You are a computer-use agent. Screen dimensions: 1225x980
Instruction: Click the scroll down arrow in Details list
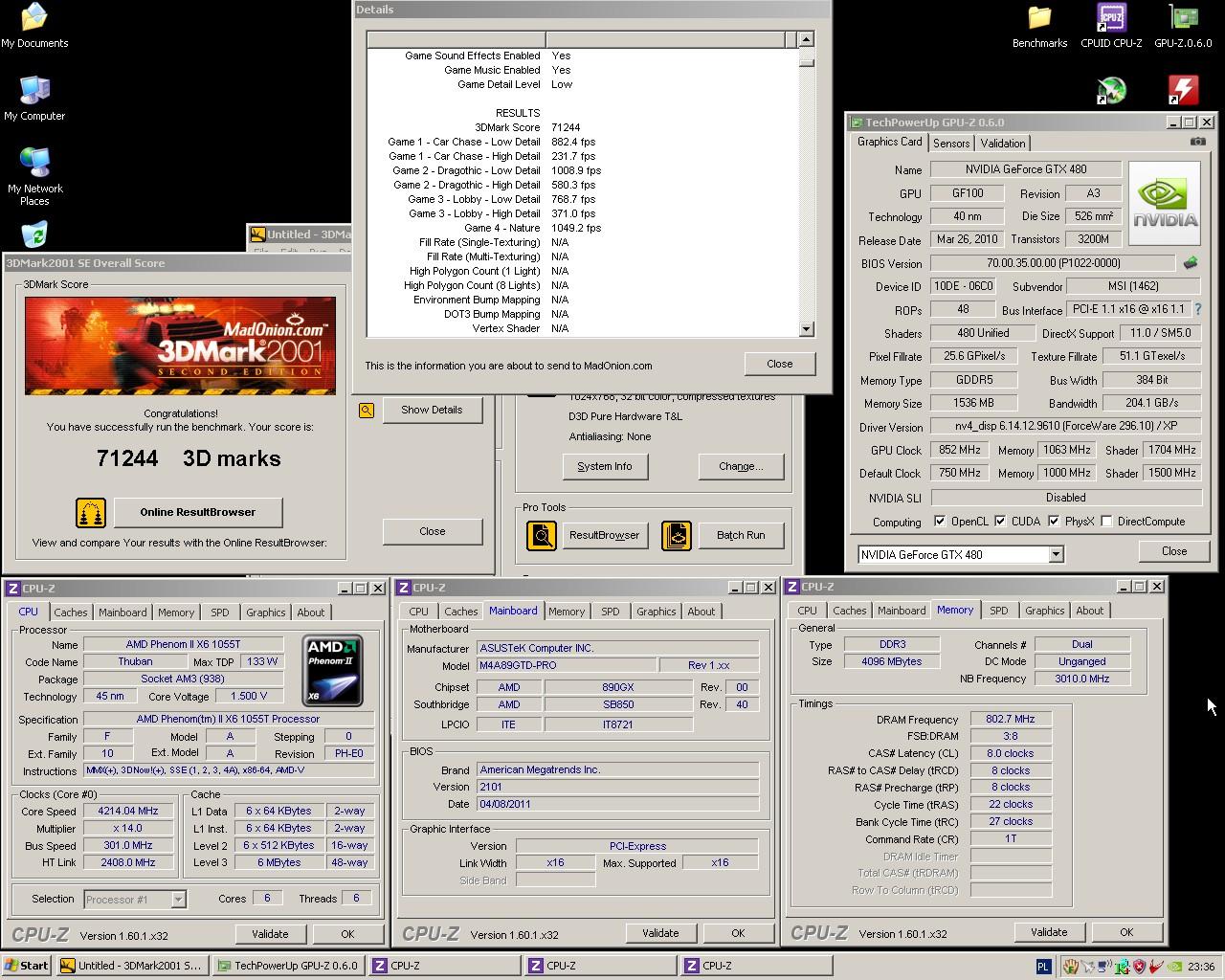pos(806,329)
